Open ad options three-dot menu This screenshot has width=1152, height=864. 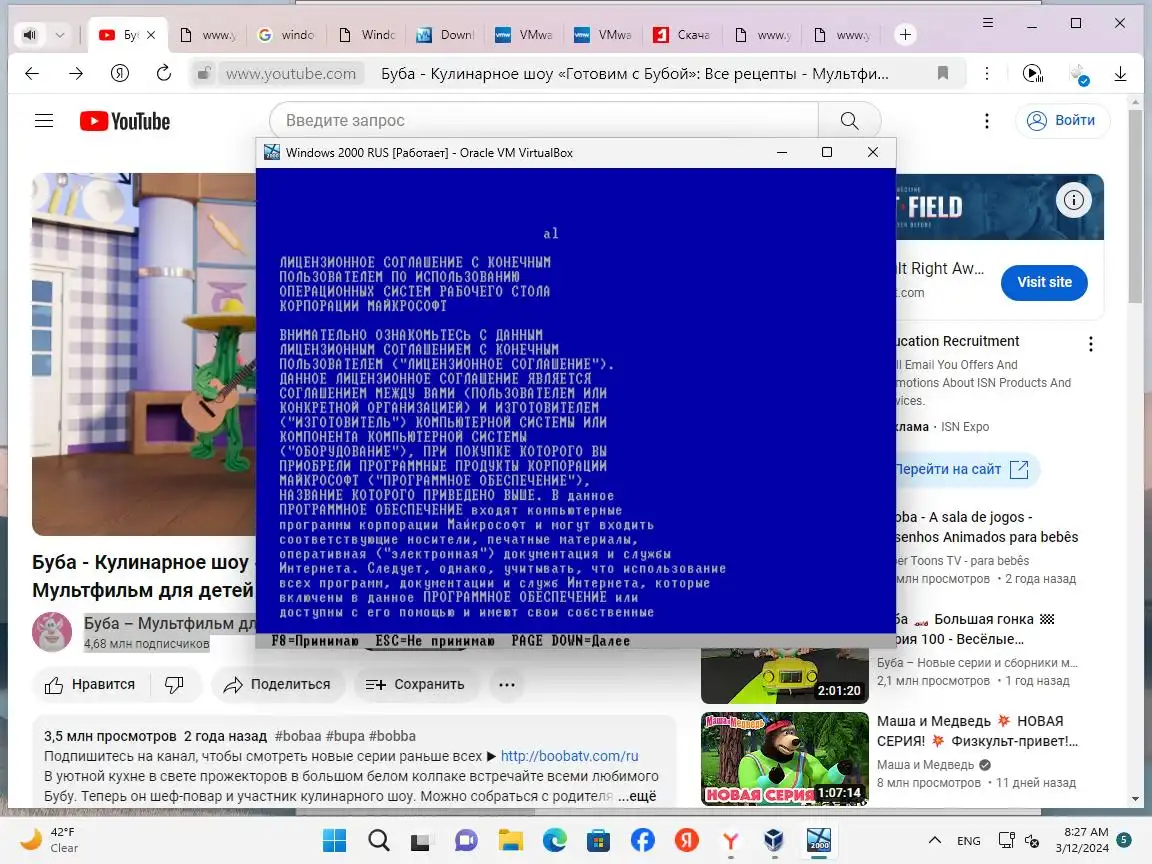click(x=1090, y=344)
